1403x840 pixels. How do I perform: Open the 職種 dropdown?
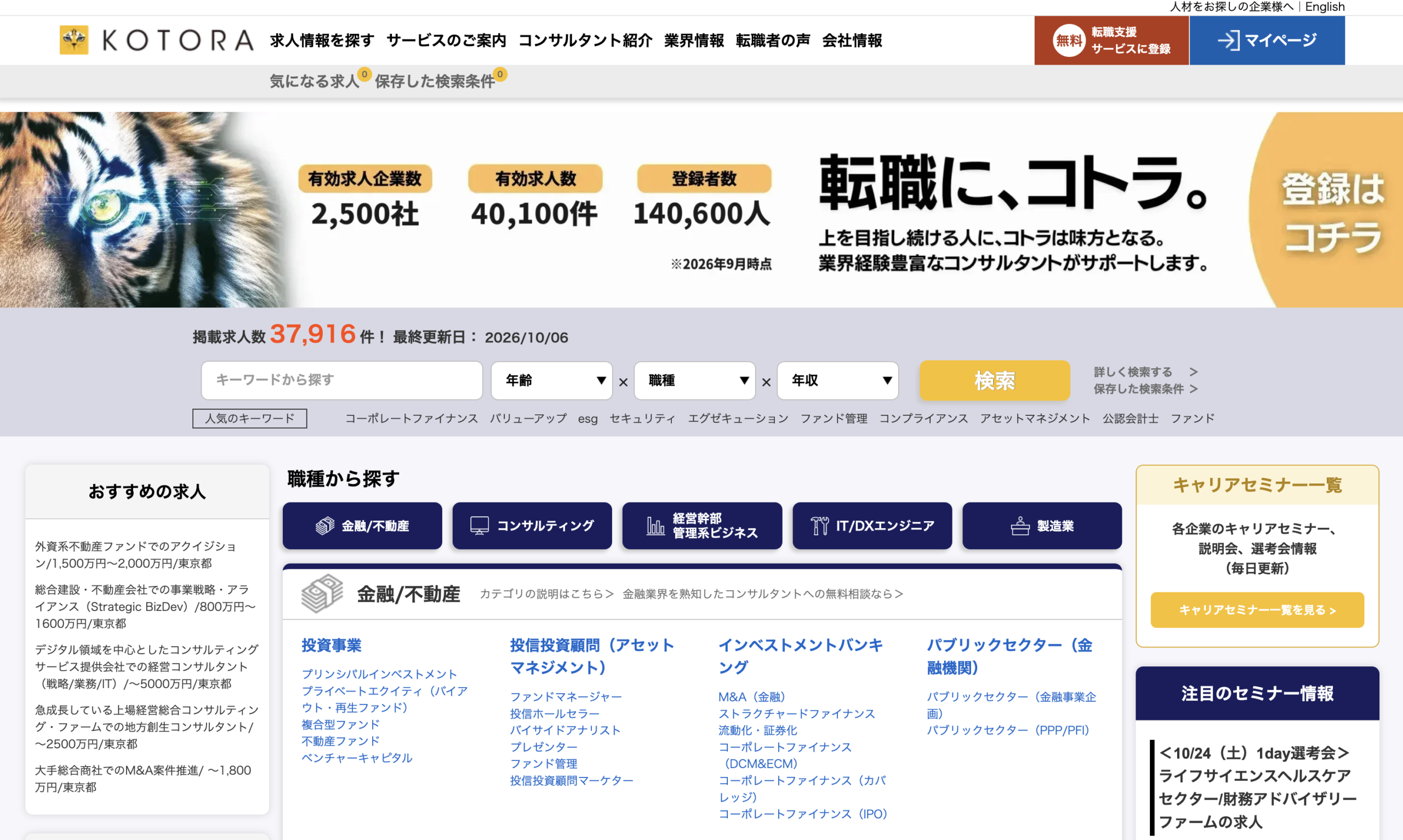(694, 380)
